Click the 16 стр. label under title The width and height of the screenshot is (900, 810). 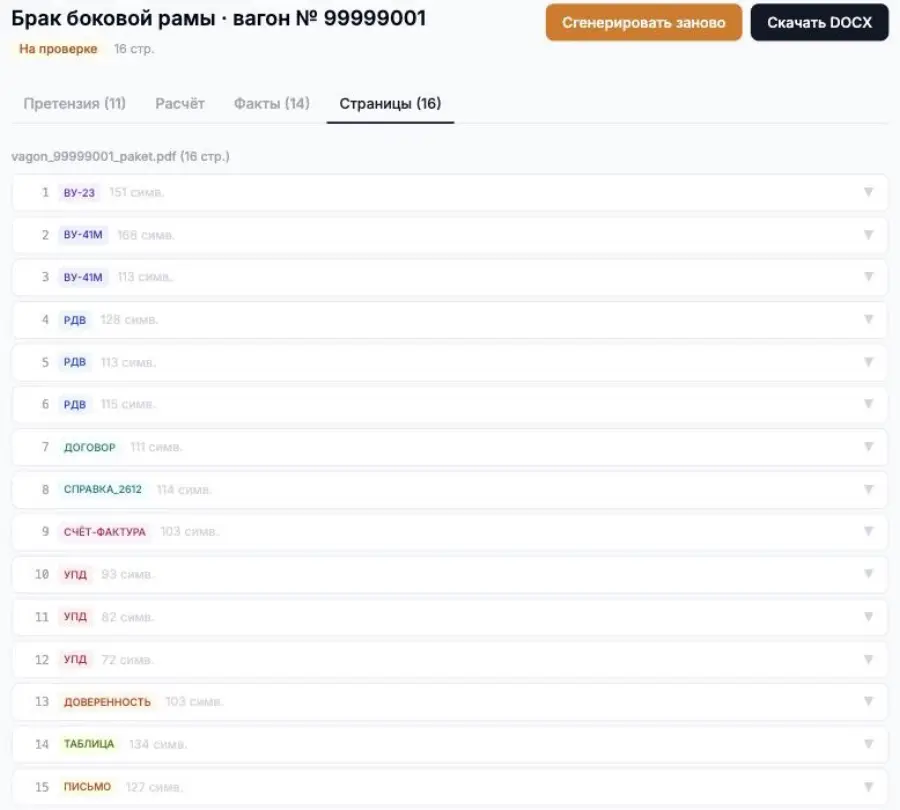[134, 49]
